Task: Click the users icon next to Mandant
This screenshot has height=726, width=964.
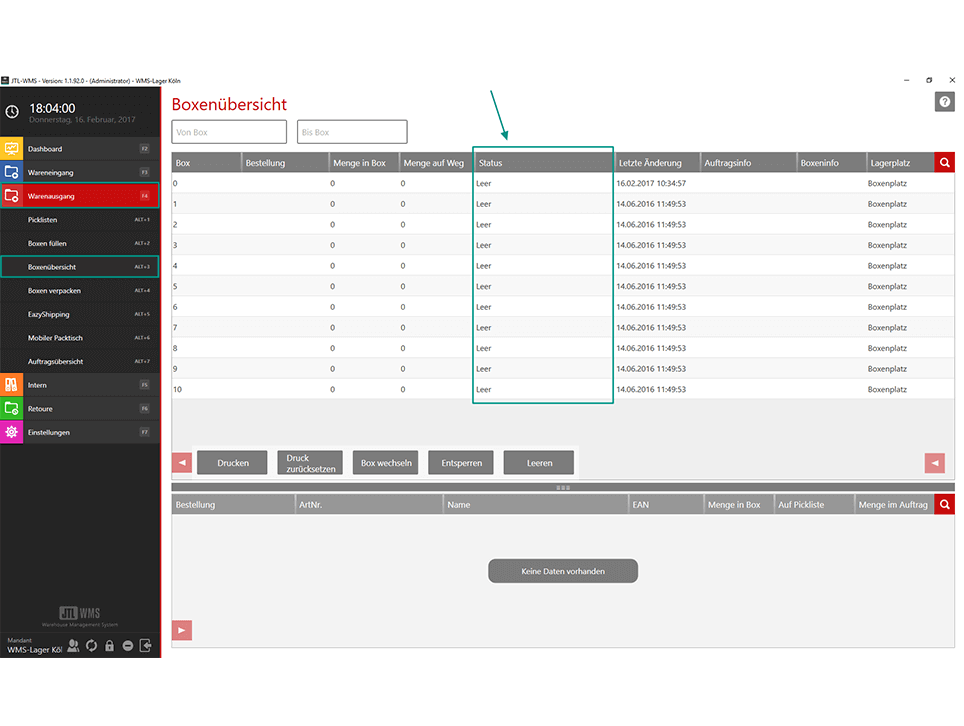Action: 73,646
